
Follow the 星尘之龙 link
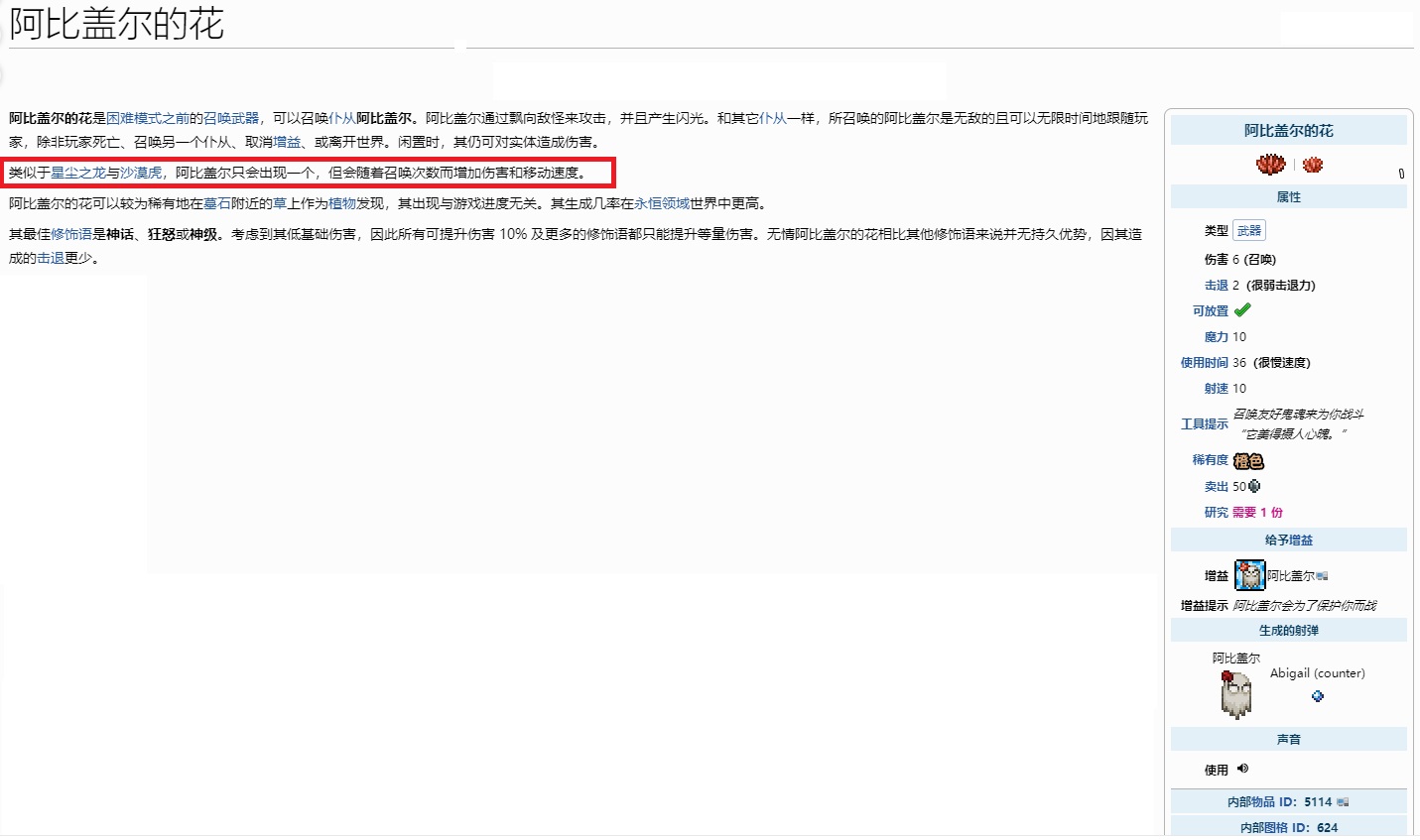[x=78, y=173]
